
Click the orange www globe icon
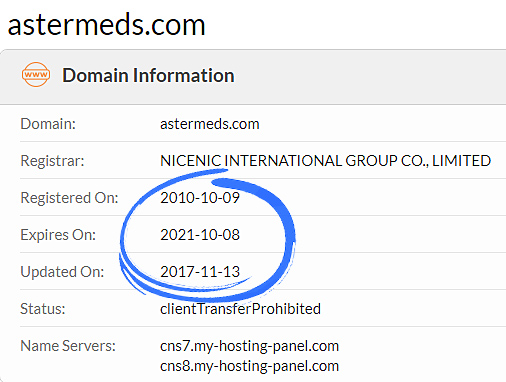click(x=36, y=74)
